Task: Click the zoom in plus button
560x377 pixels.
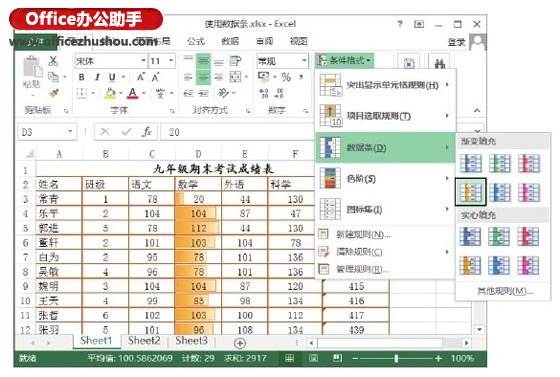Action: tap(438, 358)
